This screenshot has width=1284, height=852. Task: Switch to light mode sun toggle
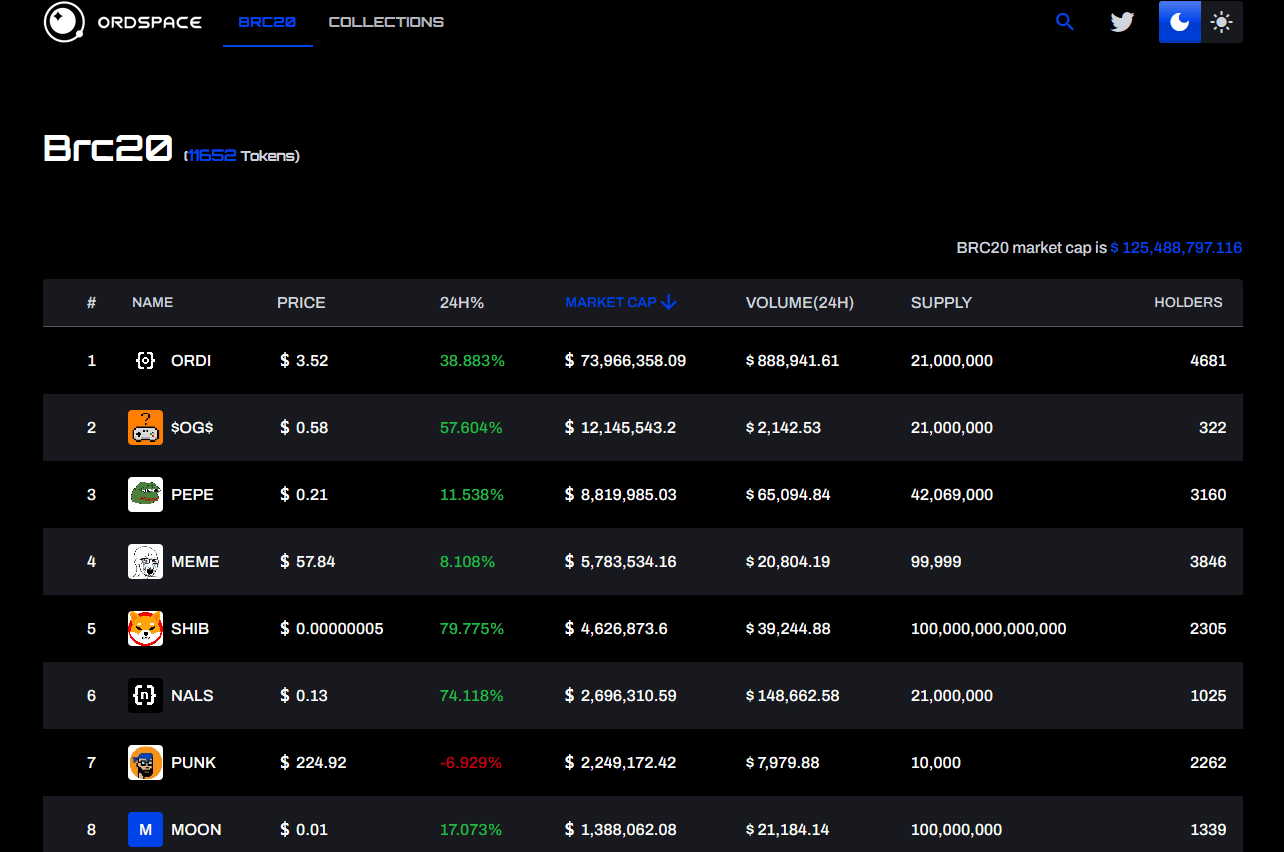coord(1222,22)
